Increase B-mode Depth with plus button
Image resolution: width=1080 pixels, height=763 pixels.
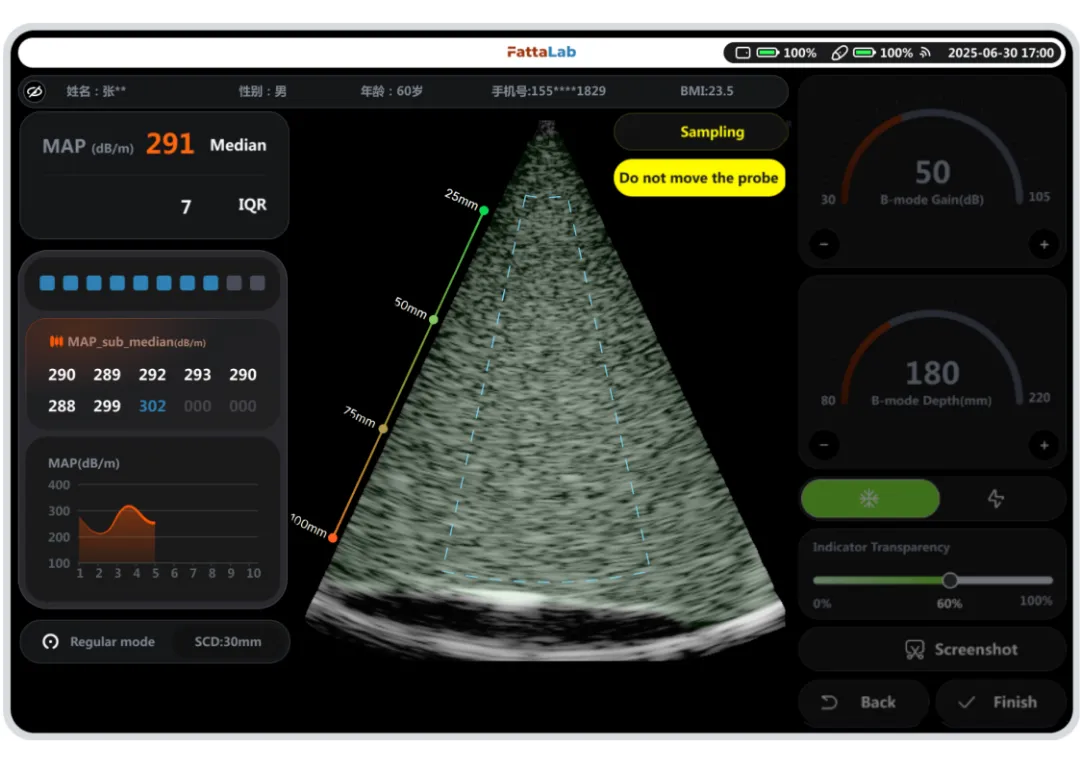point(1044,446)
